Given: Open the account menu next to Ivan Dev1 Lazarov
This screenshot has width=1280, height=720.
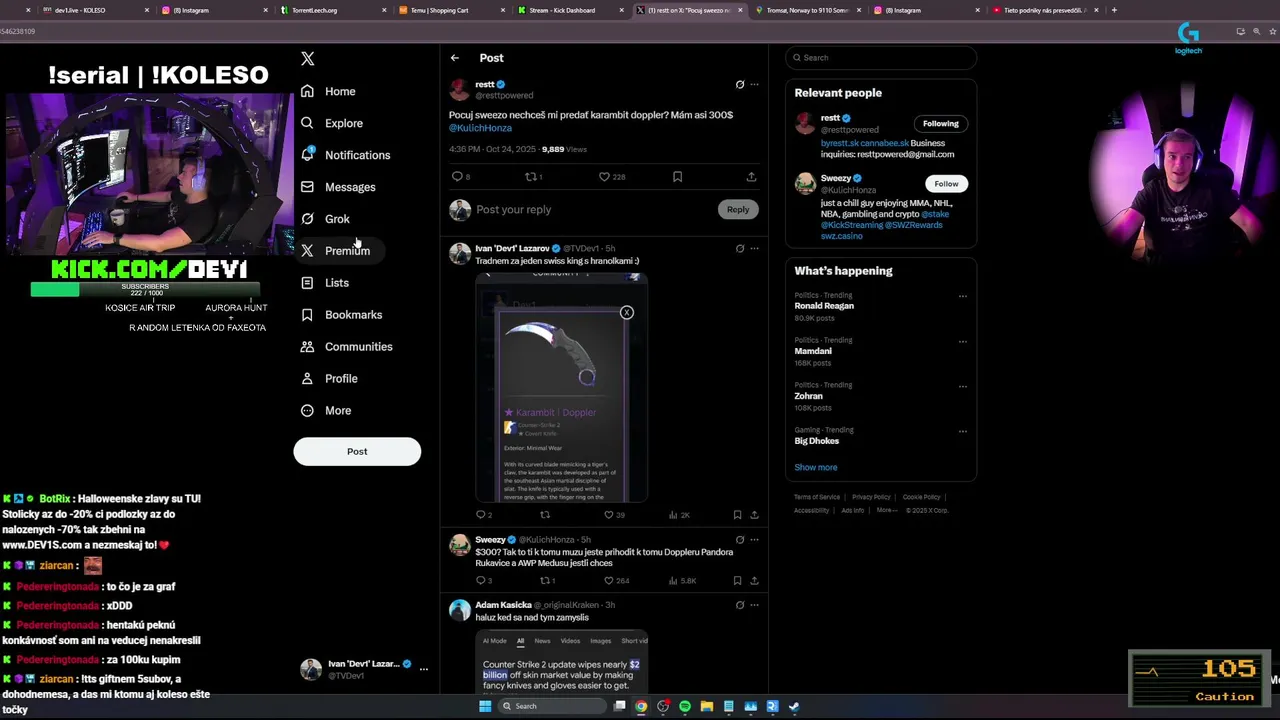Looking at the screenshot, I should tap(424, 669).
